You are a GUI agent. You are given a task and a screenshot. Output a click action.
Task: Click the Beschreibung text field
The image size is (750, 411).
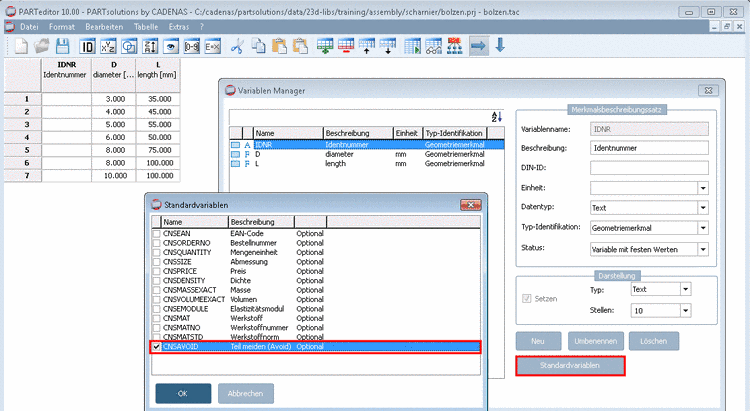point(649,148)
